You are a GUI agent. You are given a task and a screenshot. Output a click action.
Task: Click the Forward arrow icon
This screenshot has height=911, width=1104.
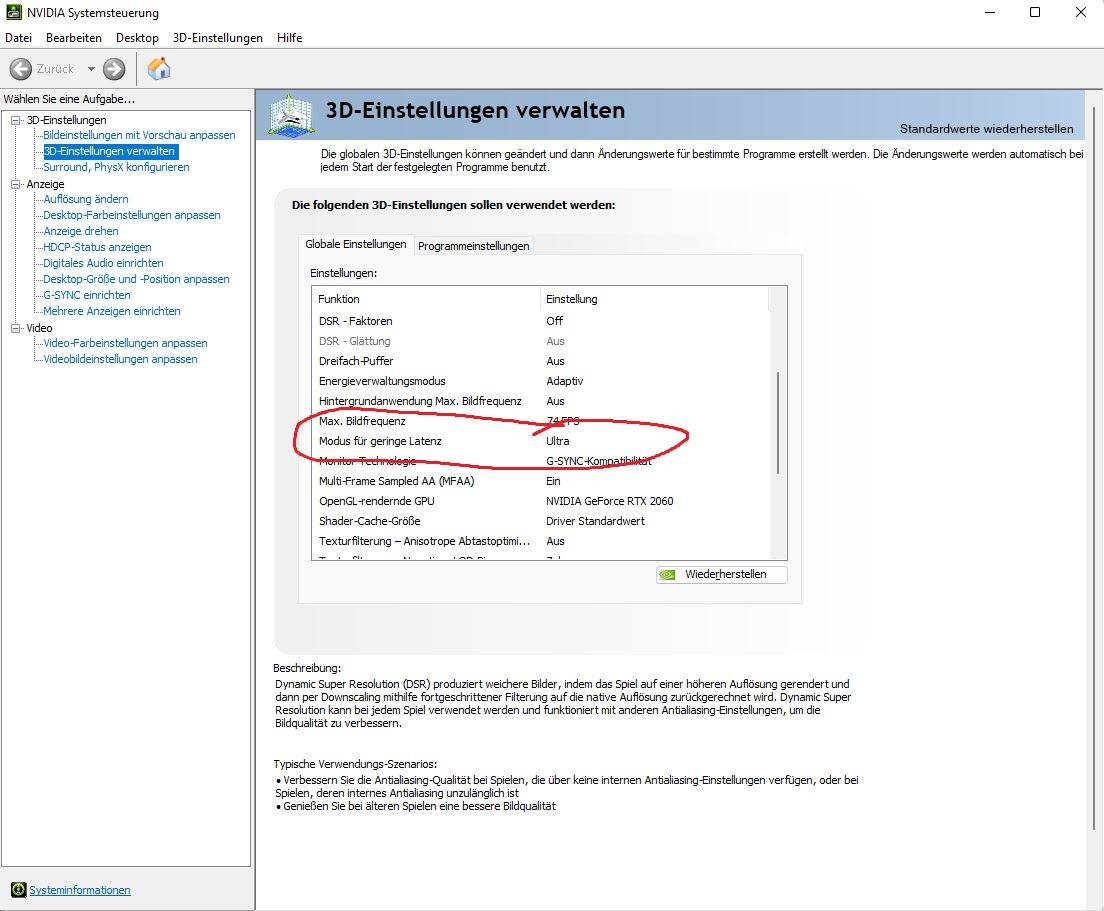tap(114, 69)
